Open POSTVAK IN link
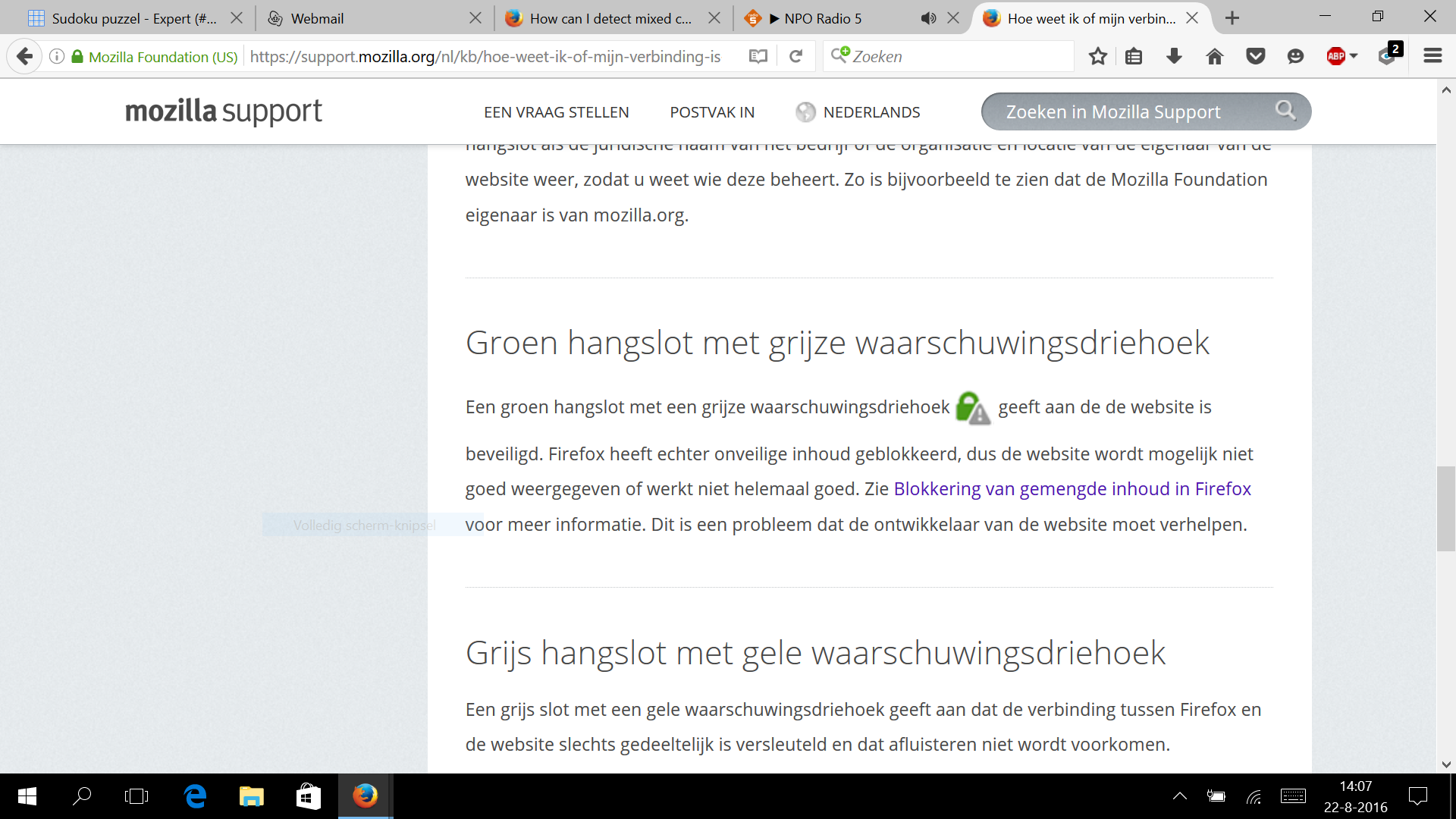Screen dimensions: 1456x819 [712, 112]
